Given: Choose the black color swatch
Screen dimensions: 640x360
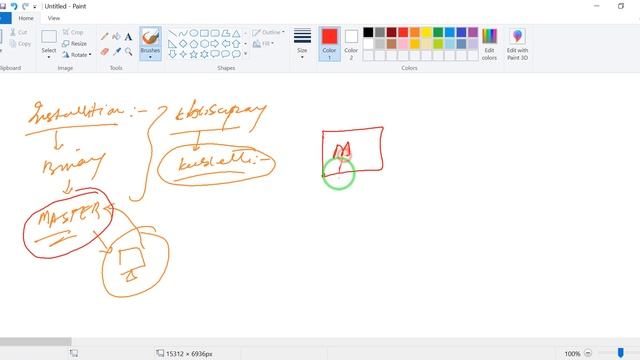Looking at the screenshot, I should 368,32.
